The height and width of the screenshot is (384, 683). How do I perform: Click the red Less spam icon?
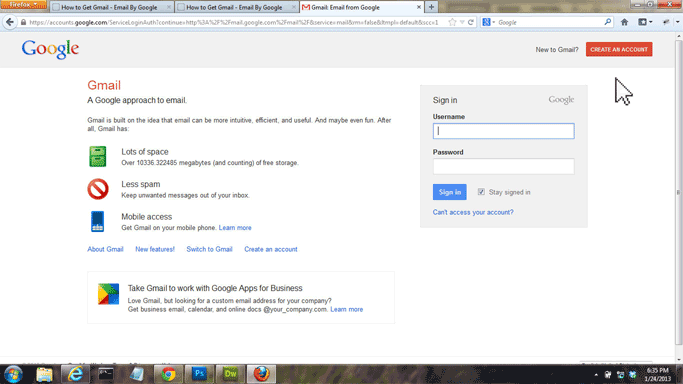tap(98, 189)
